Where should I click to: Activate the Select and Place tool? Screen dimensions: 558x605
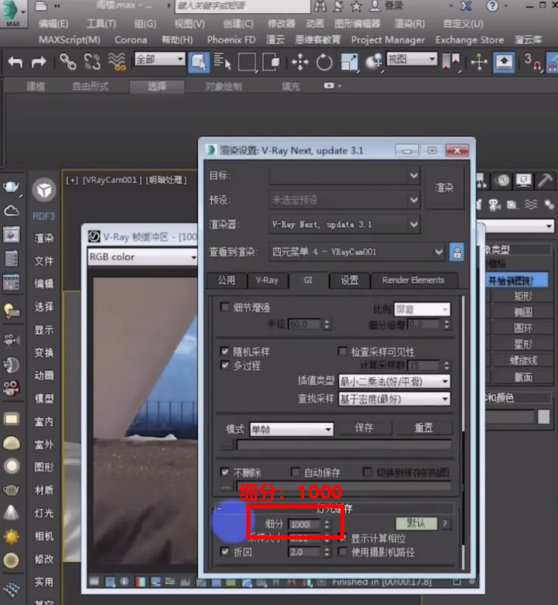(374, 62)
